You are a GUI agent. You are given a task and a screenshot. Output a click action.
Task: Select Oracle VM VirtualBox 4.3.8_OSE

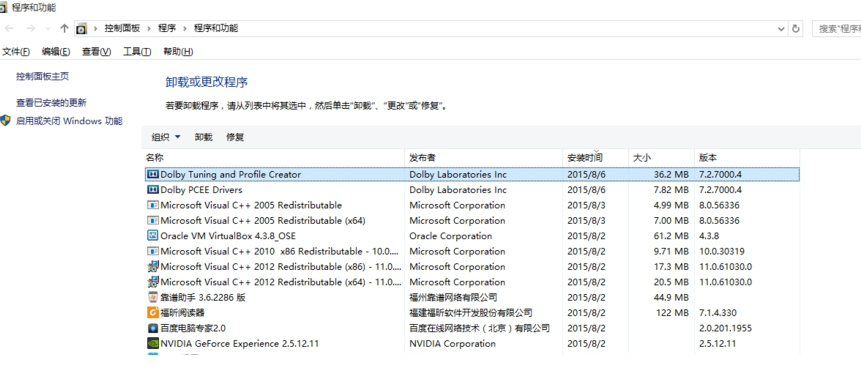point(472,236)
